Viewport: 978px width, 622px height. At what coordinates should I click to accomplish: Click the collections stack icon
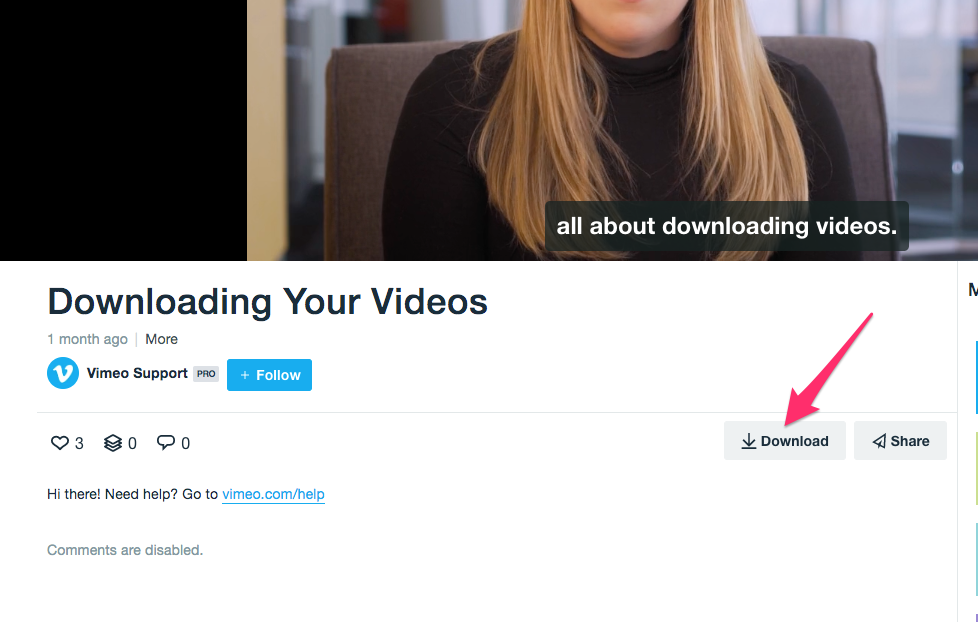coord(113,443)
